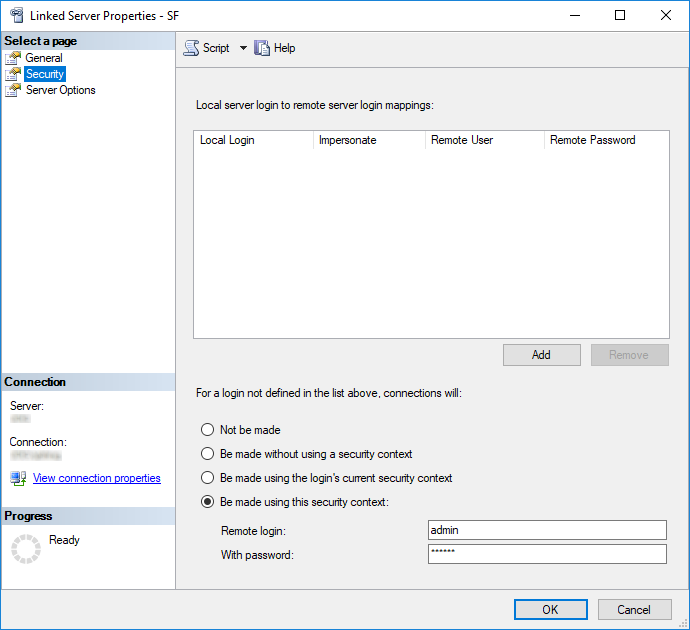Image resolution: width=690 pixels, height=630 pixels.
Task: Click the Linked Server title bar icon
Action: tap(15, 15)
